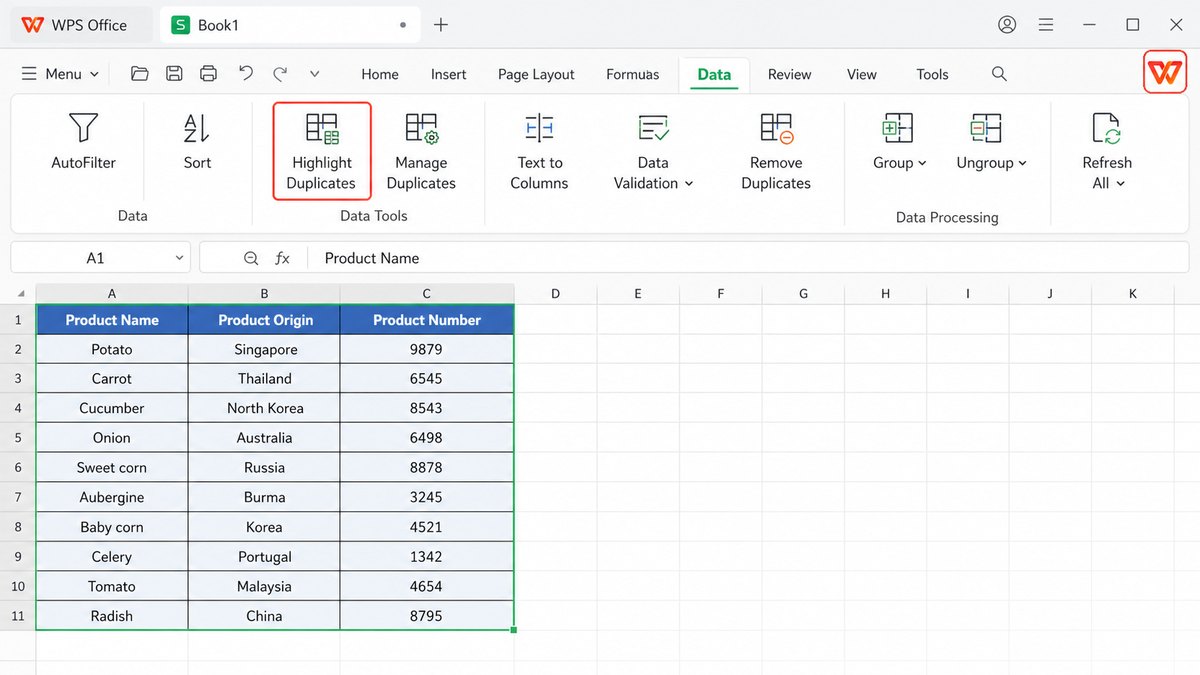Open the Name Box dropdown arrow
Screen dimensions: 1200x675
(180, 258)
